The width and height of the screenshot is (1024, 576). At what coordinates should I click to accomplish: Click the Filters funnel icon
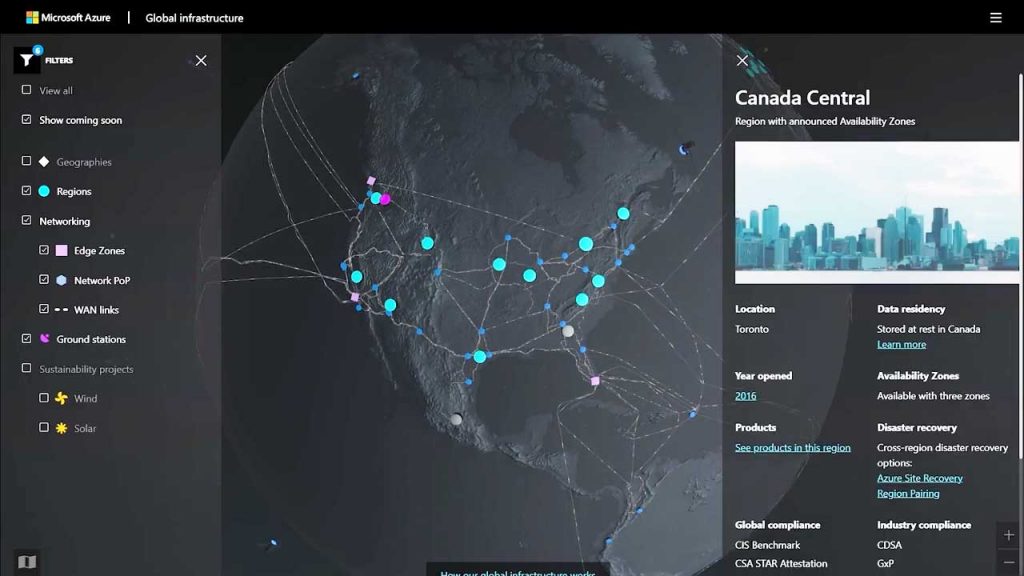coord(27,60)
